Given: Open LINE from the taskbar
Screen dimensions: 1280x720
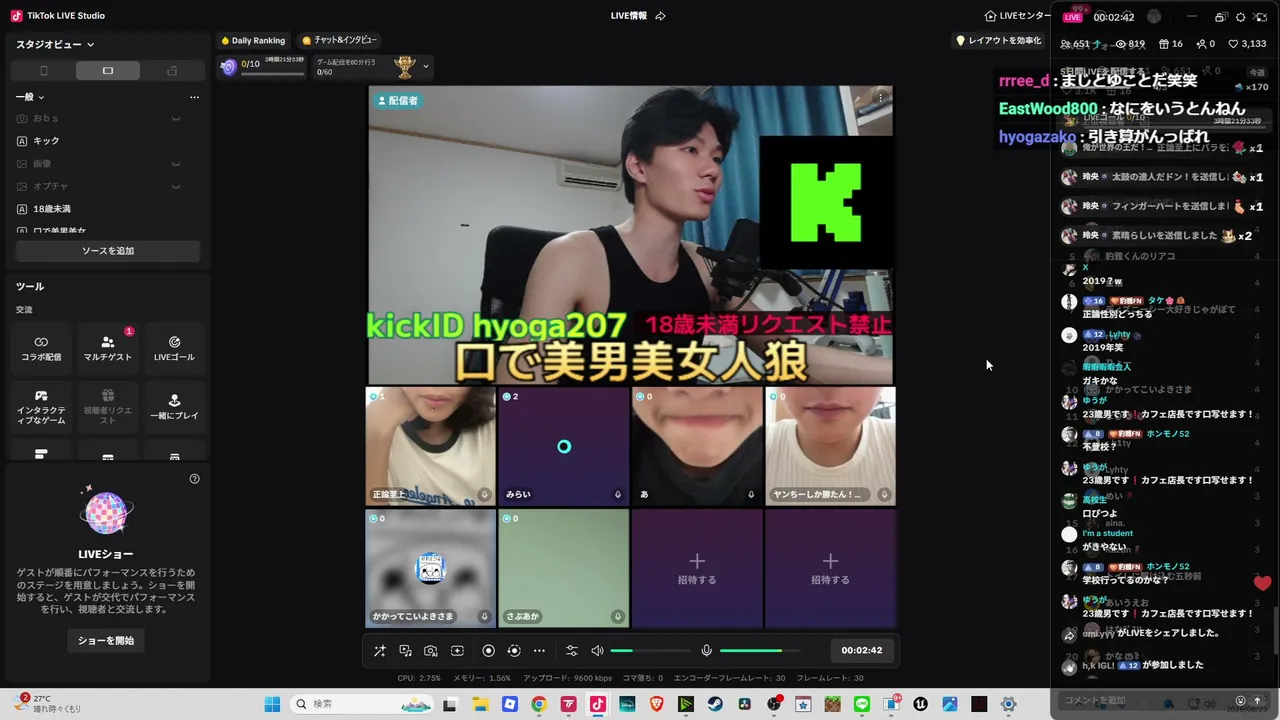Looking at the screenshot, I should coord(862,704).
